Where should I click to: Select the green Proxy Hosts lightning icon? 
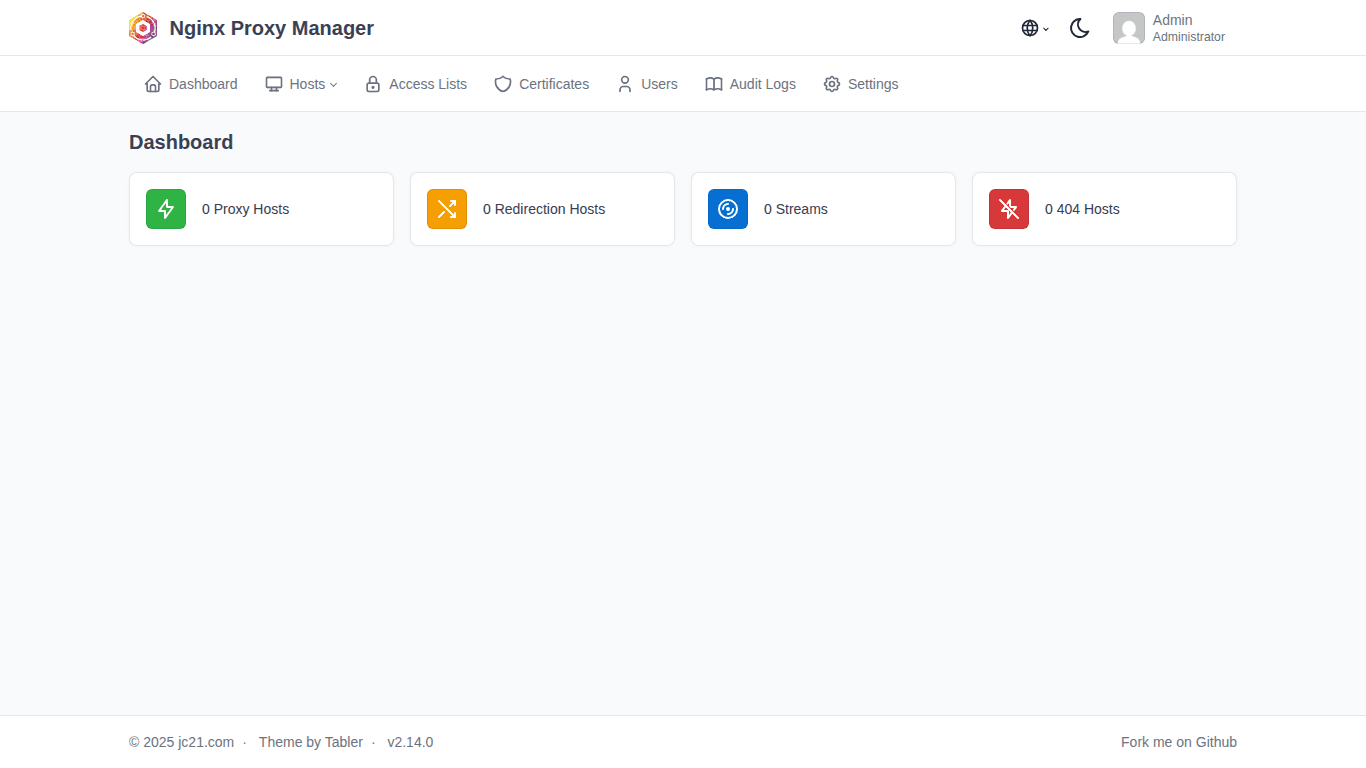165,209
